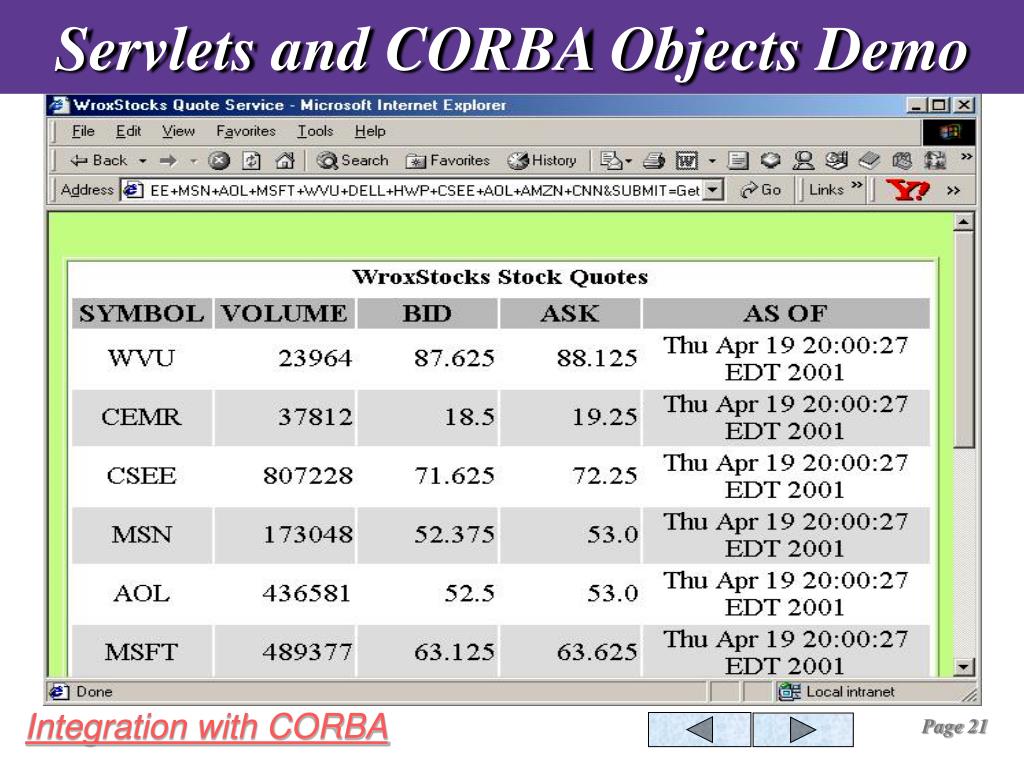Click the Forward arrow button
Image resolution: width=1024 pixels, height=768 pixels.
tap(168, 161)
